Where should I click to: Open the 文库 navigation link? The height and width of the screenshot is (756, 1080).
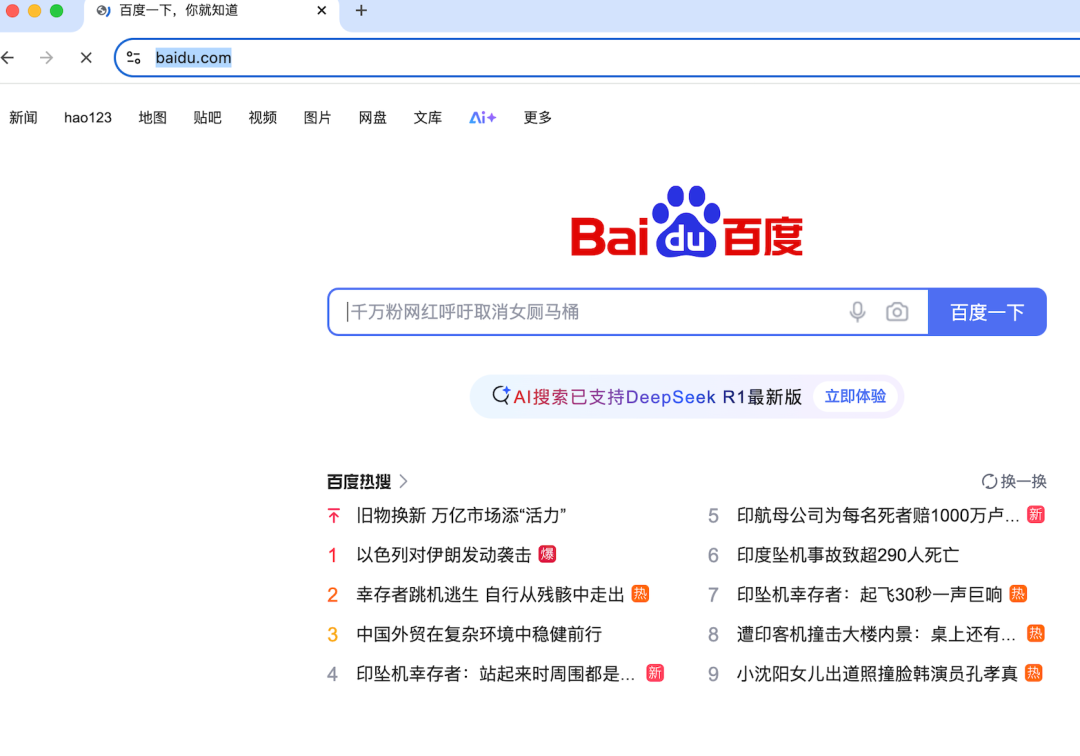[x=428, y=118]
